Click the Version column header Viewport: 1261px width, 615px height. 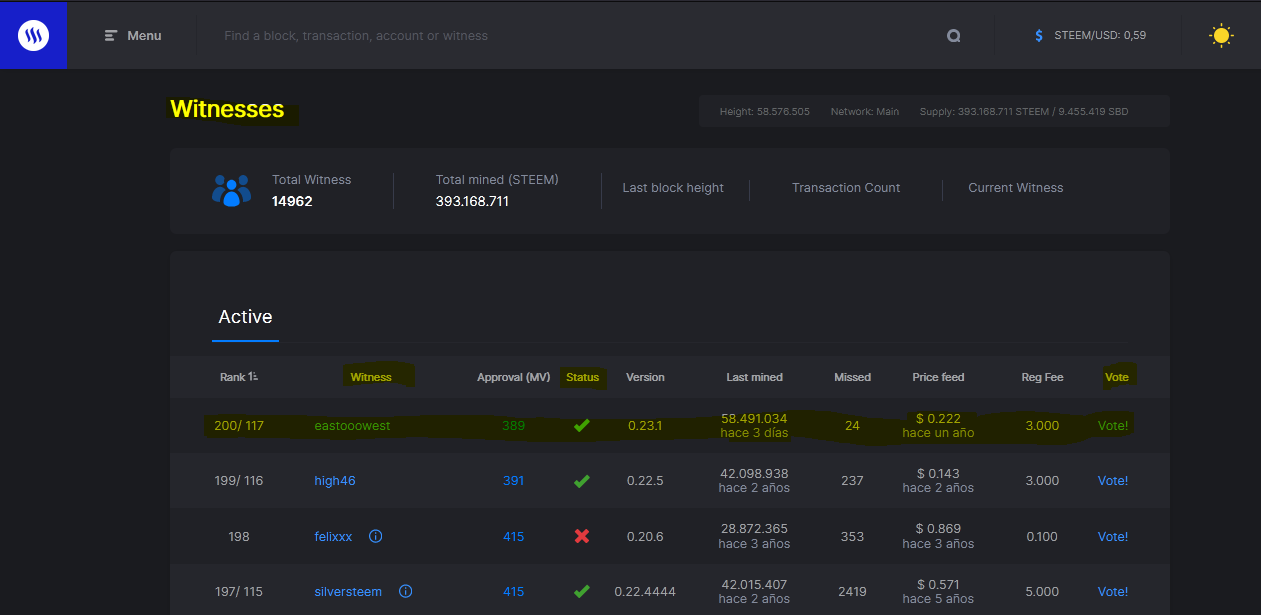(x=645, y=377)
